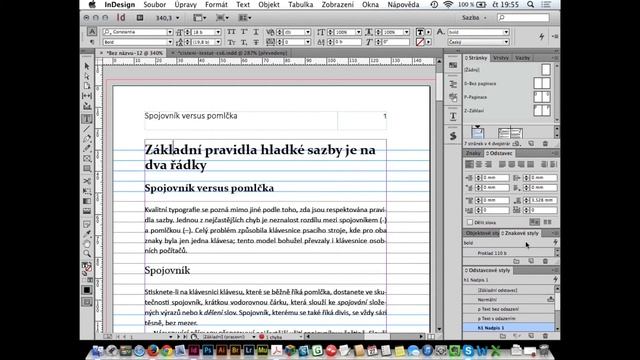
Task: Open the zoom level 340,3 dropdown
Action: 178,18
